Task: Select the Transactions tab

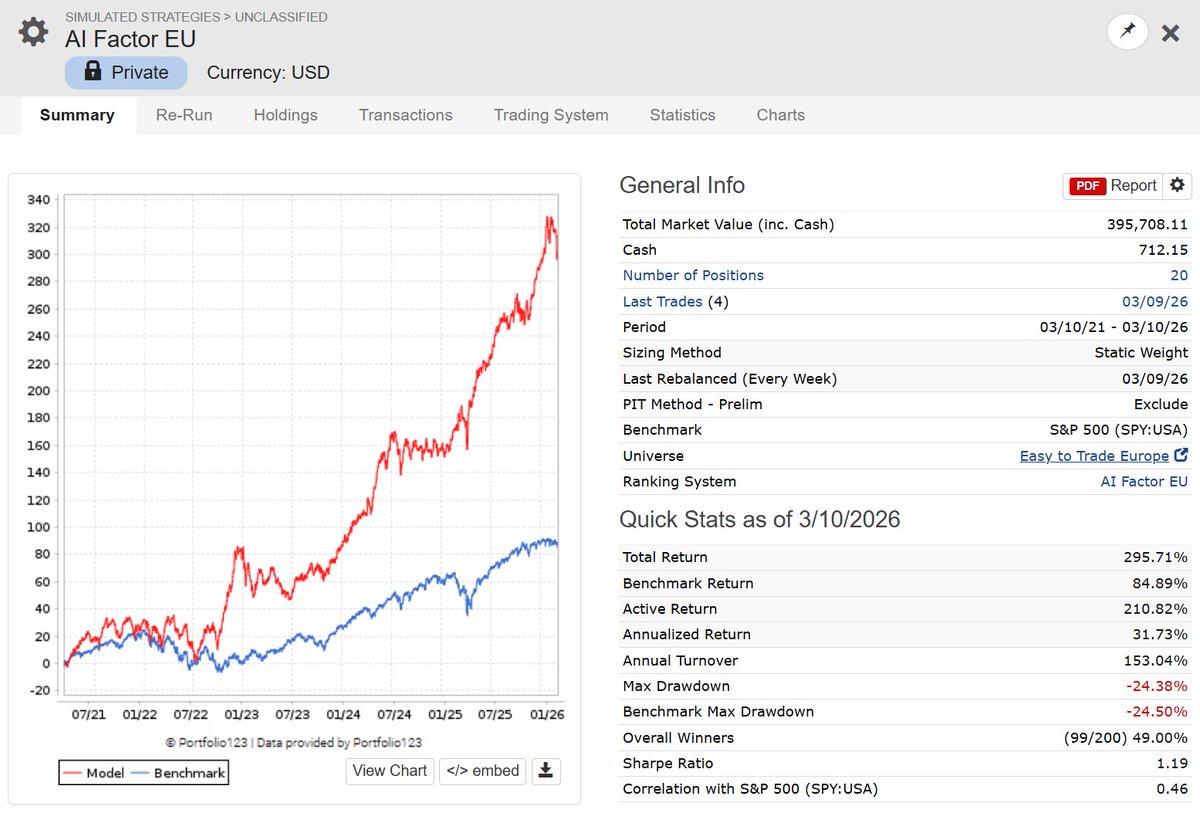Action: (406, 115)
